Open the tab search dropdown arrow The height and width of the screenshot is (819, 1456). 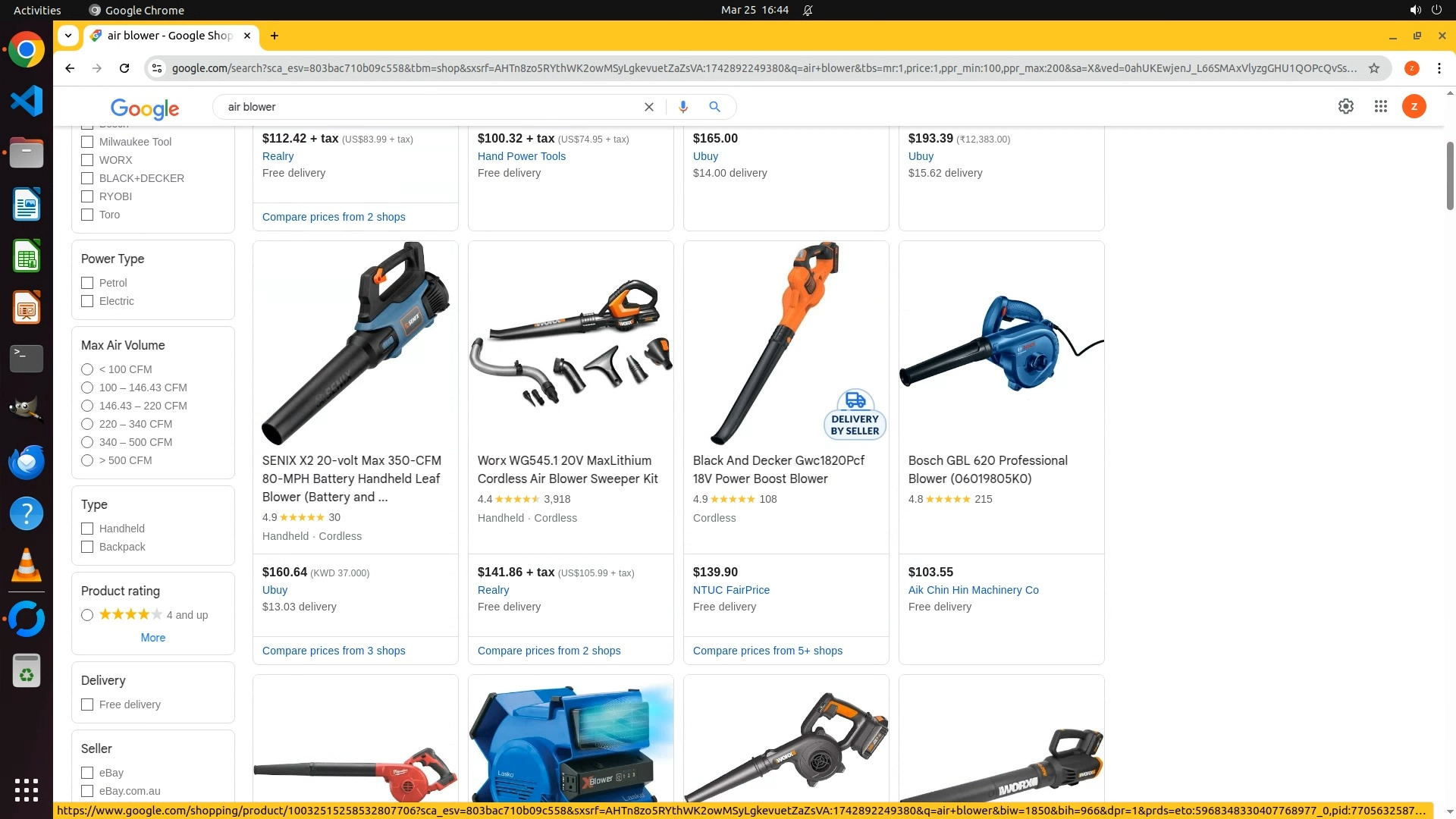pos(68,36)
